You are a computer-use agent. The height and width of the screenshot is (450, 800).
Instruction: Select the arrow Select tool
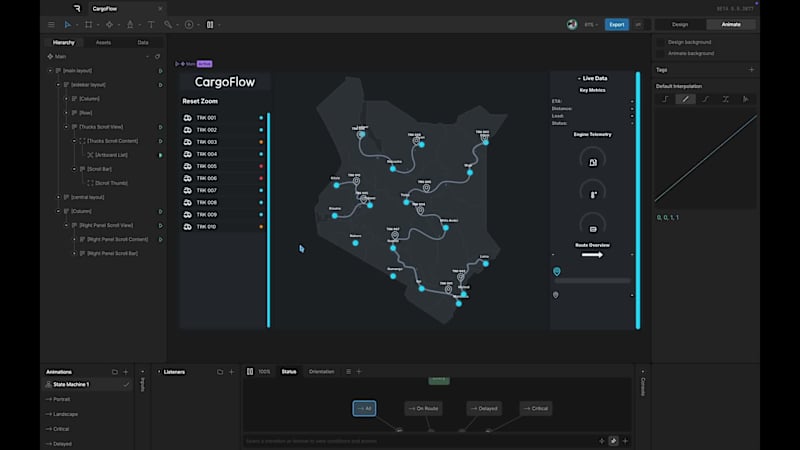(67, 24)
